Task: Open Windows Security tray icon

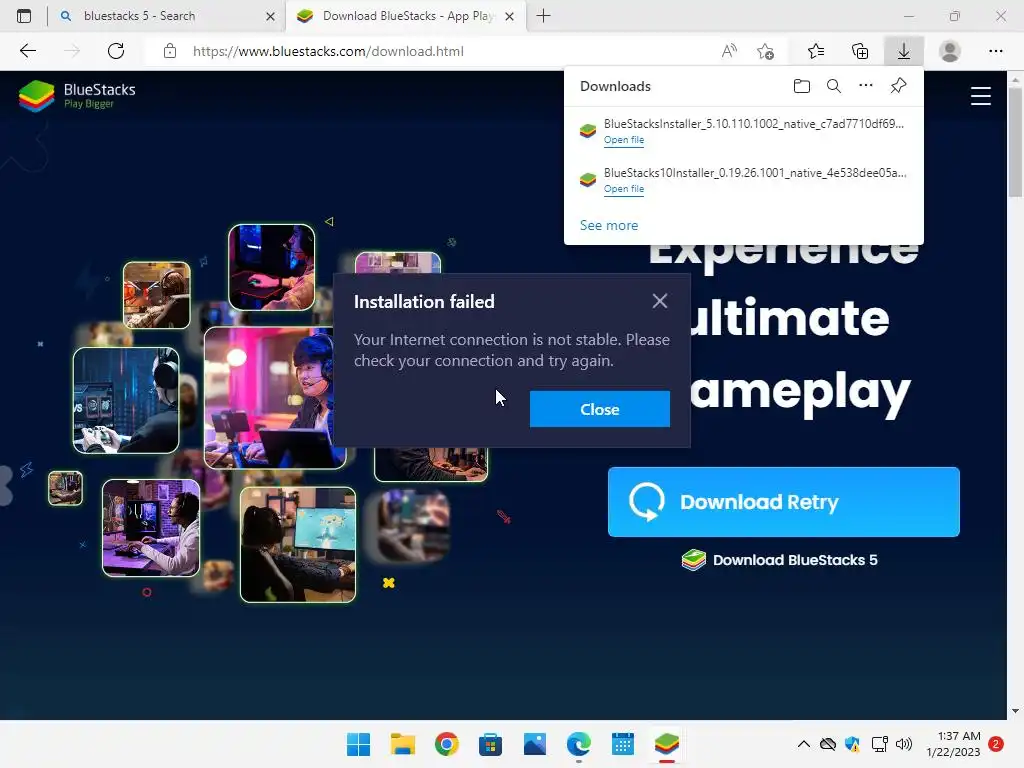Action: pyautogui.click(x=852, y=744)
